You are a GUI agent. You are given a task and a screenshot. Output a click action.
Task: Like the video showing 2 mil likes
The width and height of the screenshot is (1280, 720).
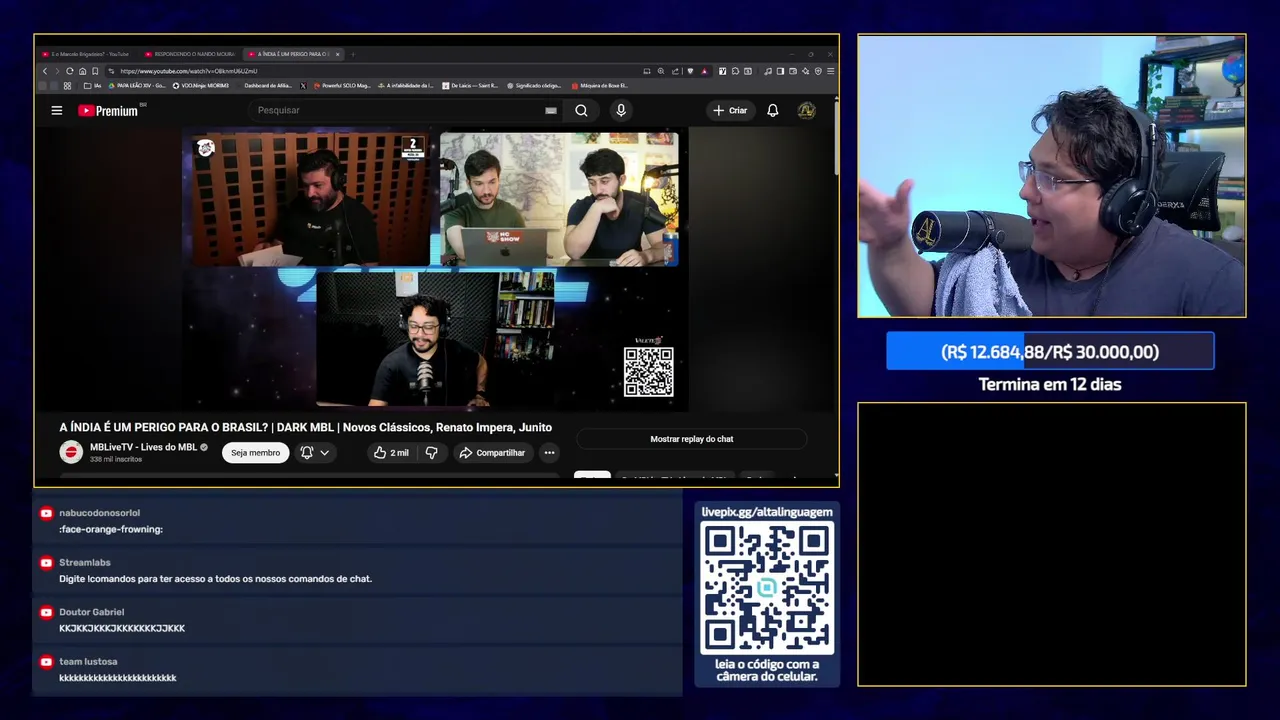click(x=390, y=453)
